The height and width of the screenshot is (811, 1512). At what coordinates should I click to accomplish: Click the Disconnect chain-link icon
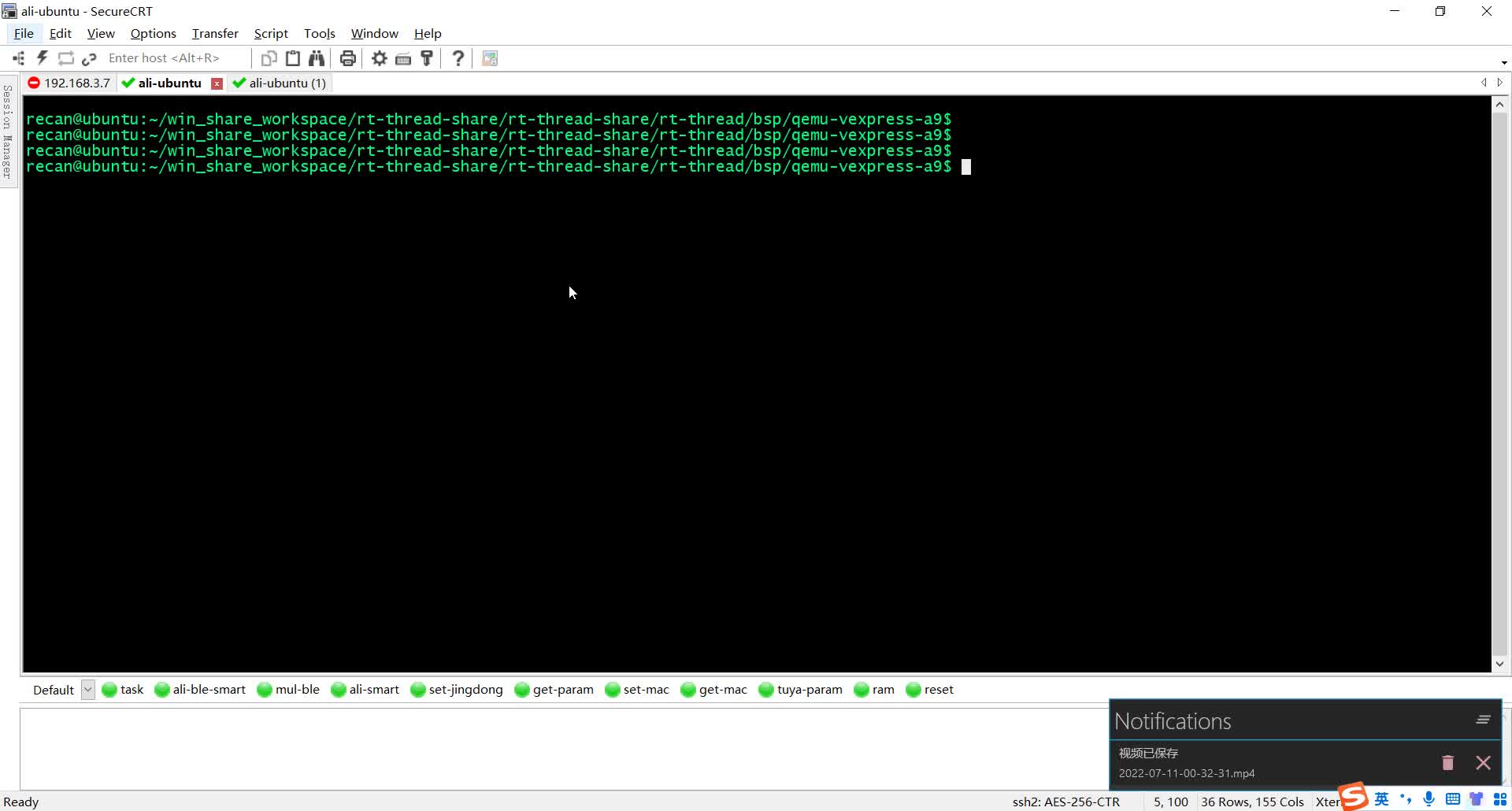(89, 58)
